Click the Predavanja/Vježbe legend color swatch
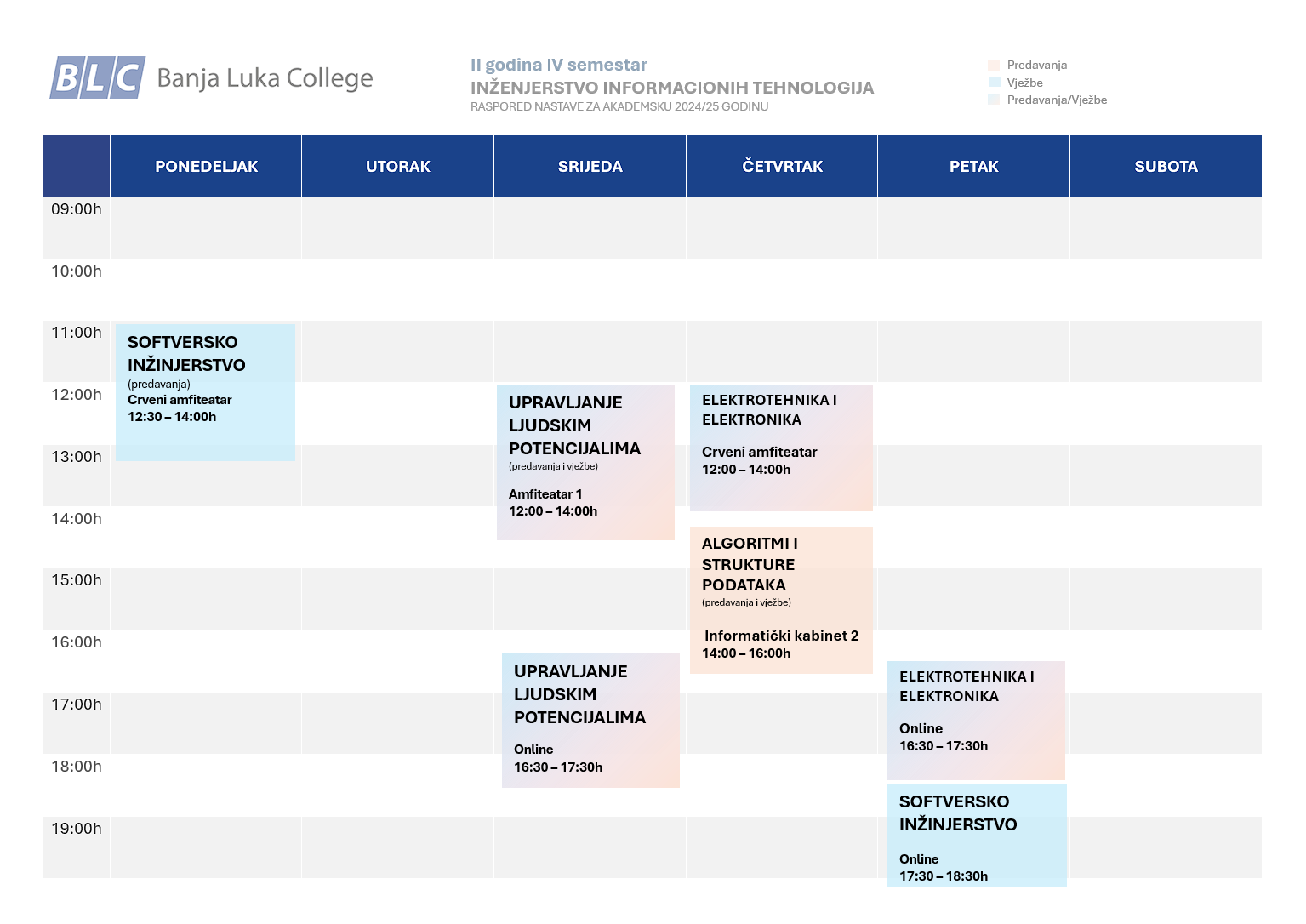1306x924 pixels. coord(994,100)
